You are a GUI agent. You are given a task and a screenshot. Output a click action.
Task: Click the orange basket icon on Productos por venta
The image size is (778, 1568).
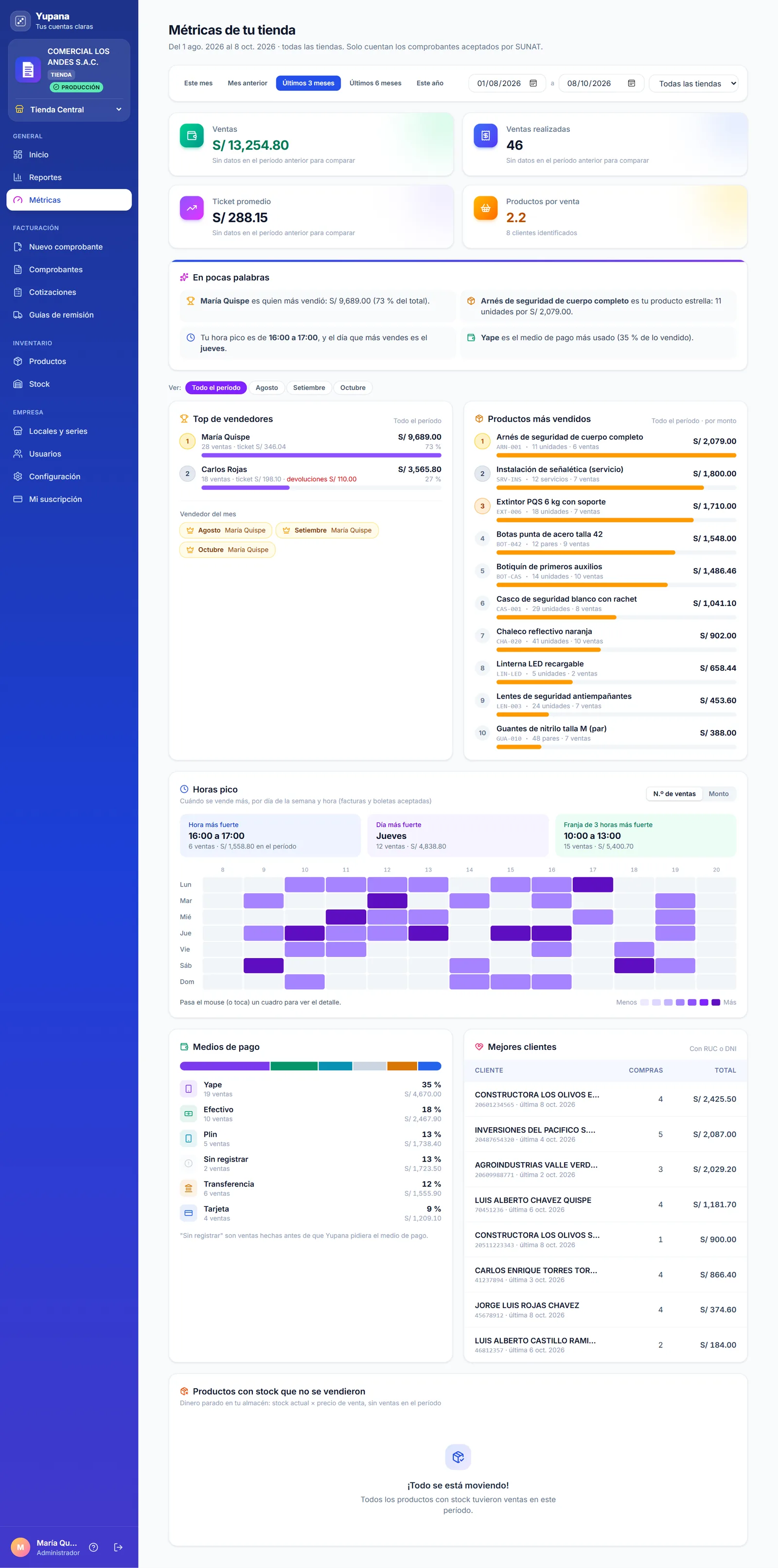click(x=486, y=208)
